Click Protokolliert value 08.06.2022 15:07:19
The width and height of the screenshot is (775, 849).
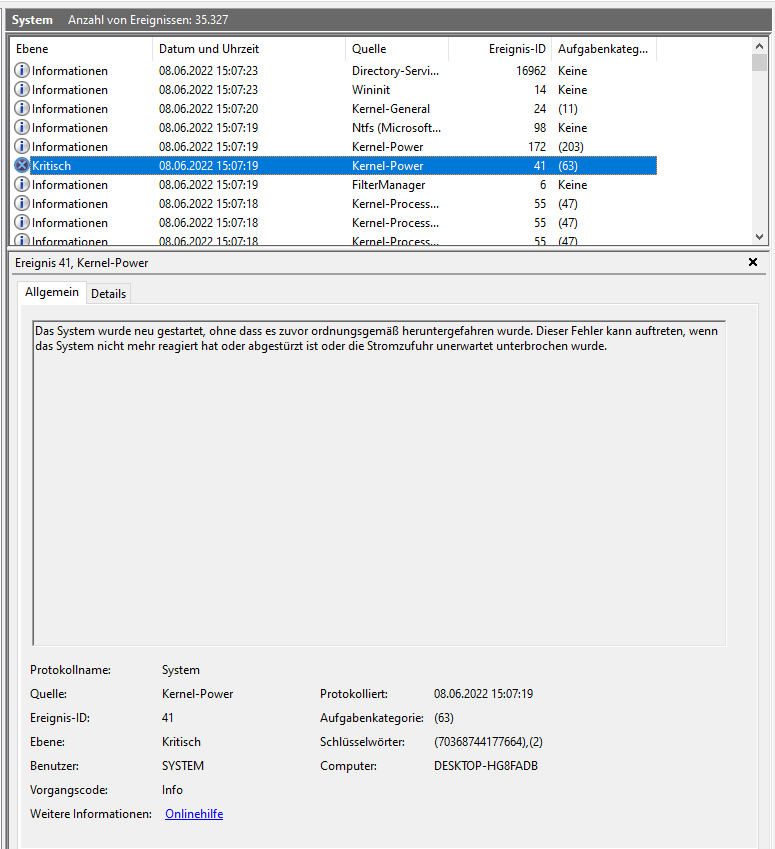click(x=483, y=694)
